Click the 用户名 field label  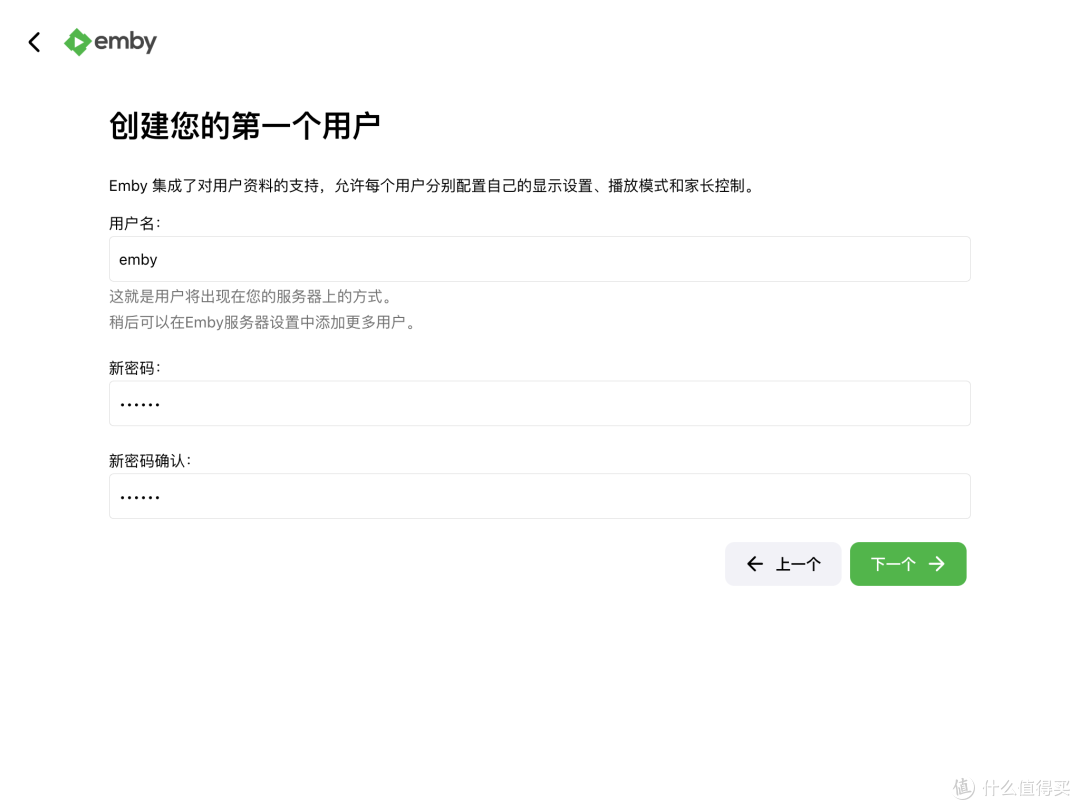(133, 223)
